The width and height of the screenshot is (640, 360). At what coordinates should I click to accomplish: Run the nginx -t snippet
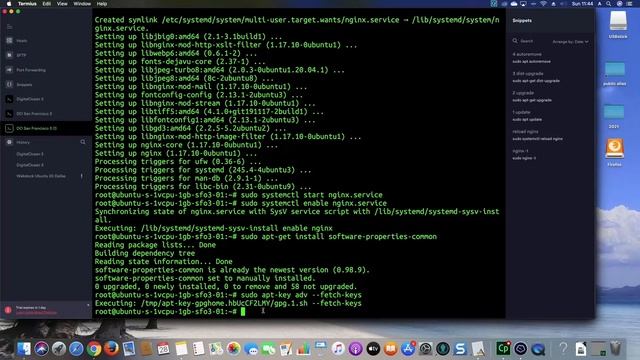point(524,154)
